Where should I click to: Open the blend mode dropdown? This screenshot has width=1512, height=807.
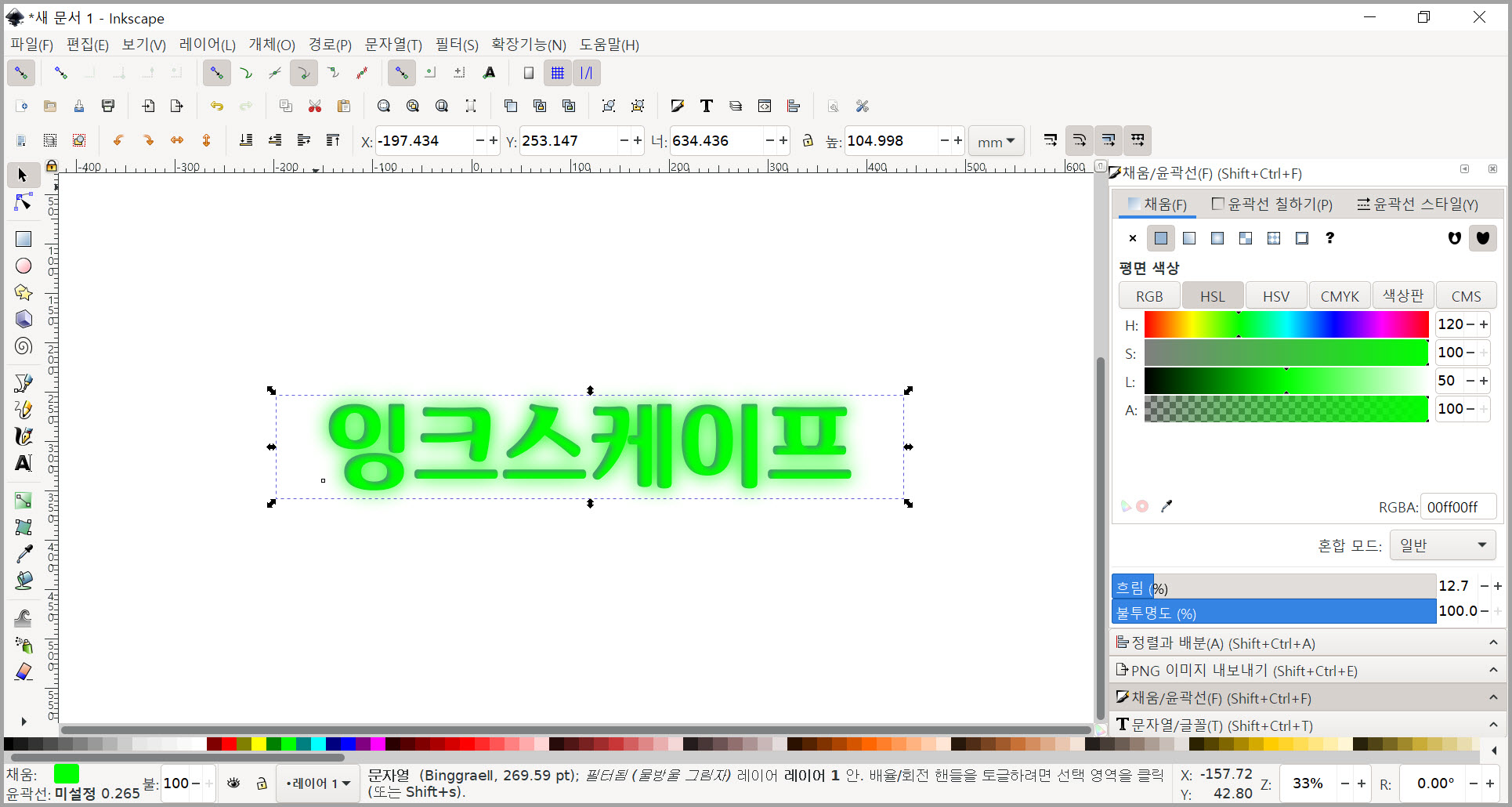click(1442, 545)
